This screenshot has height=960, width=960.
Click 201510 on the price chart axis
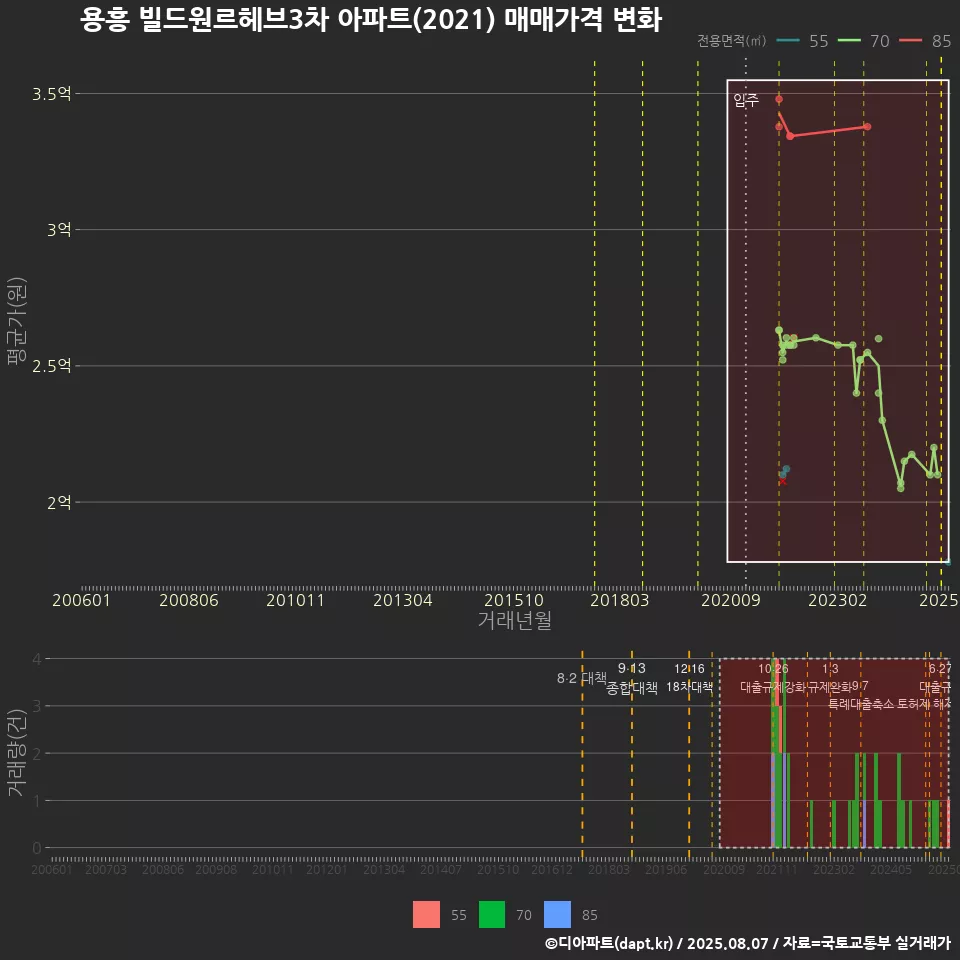coord(514,600)
